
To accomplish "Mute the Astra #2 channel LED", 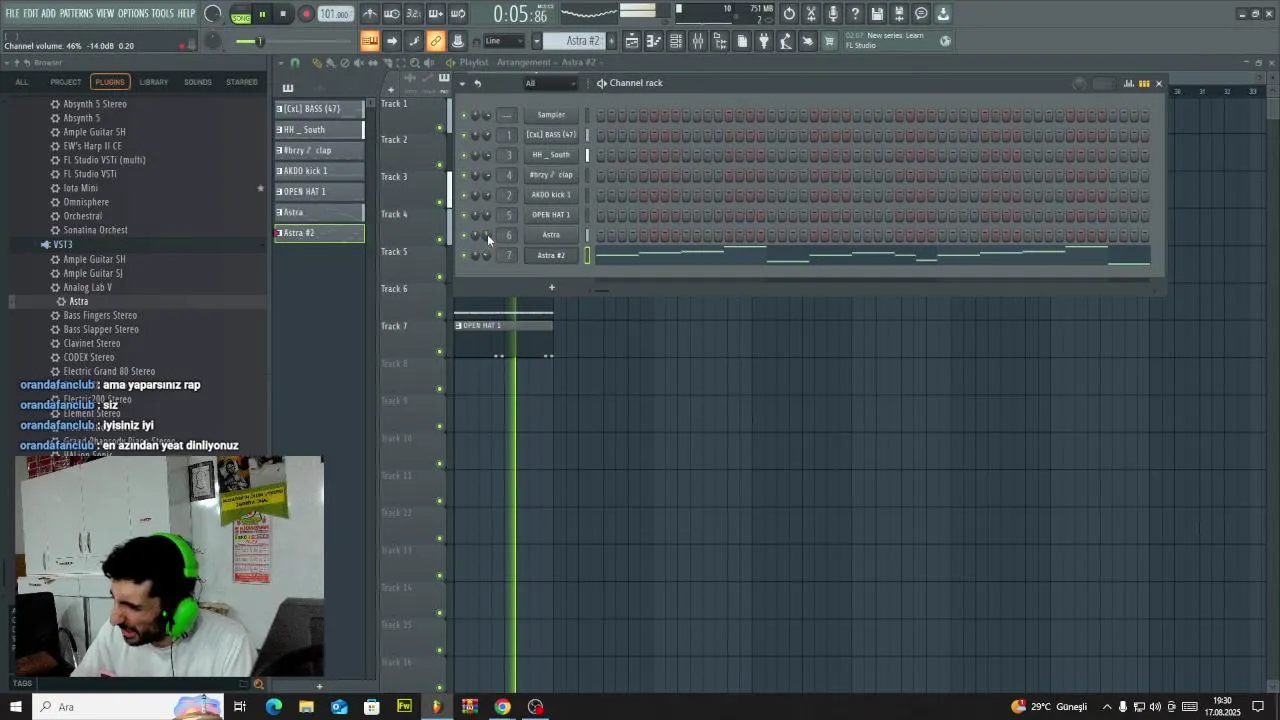I will (463, 255).
